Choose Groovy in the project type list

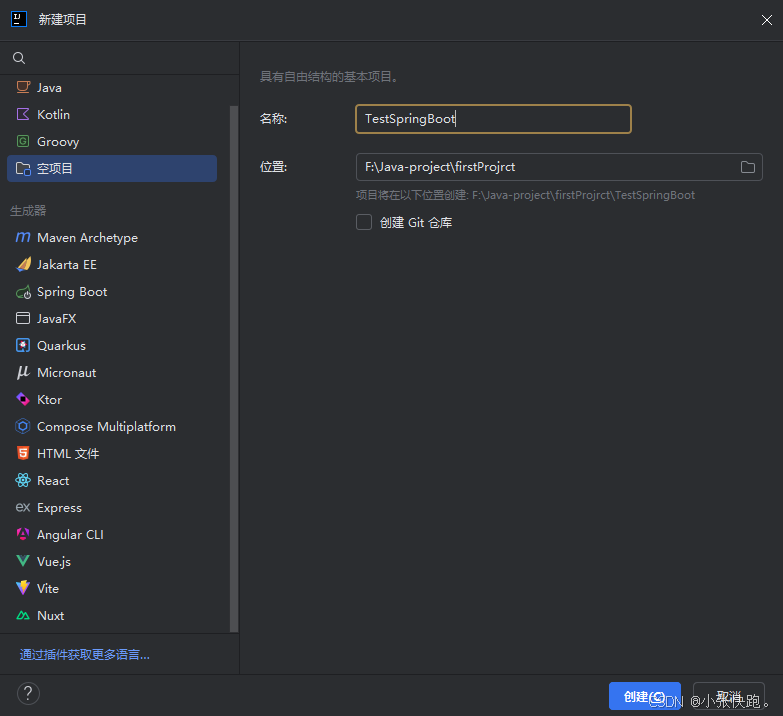[112, 141]
